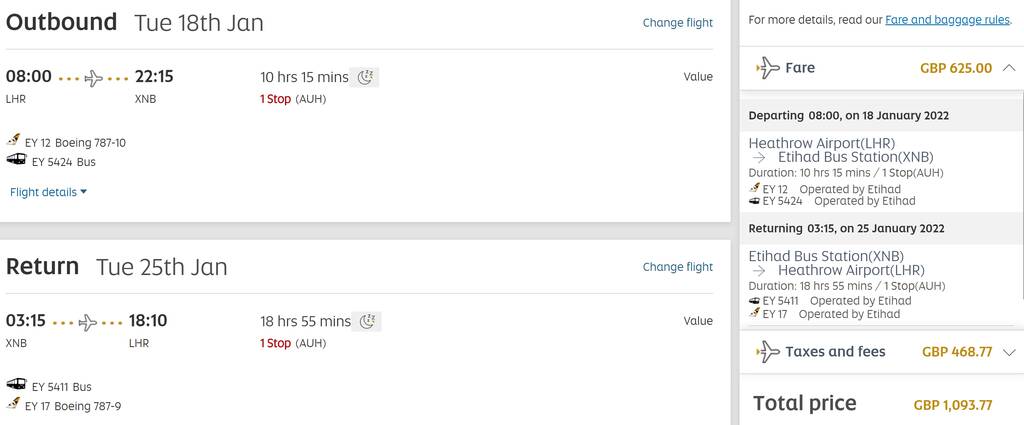The width and height of the screenshot is (1024, 425).
Task: Click the Etihad logo beside EY 12 Boeing 787-10
Action: coord(14,140)
